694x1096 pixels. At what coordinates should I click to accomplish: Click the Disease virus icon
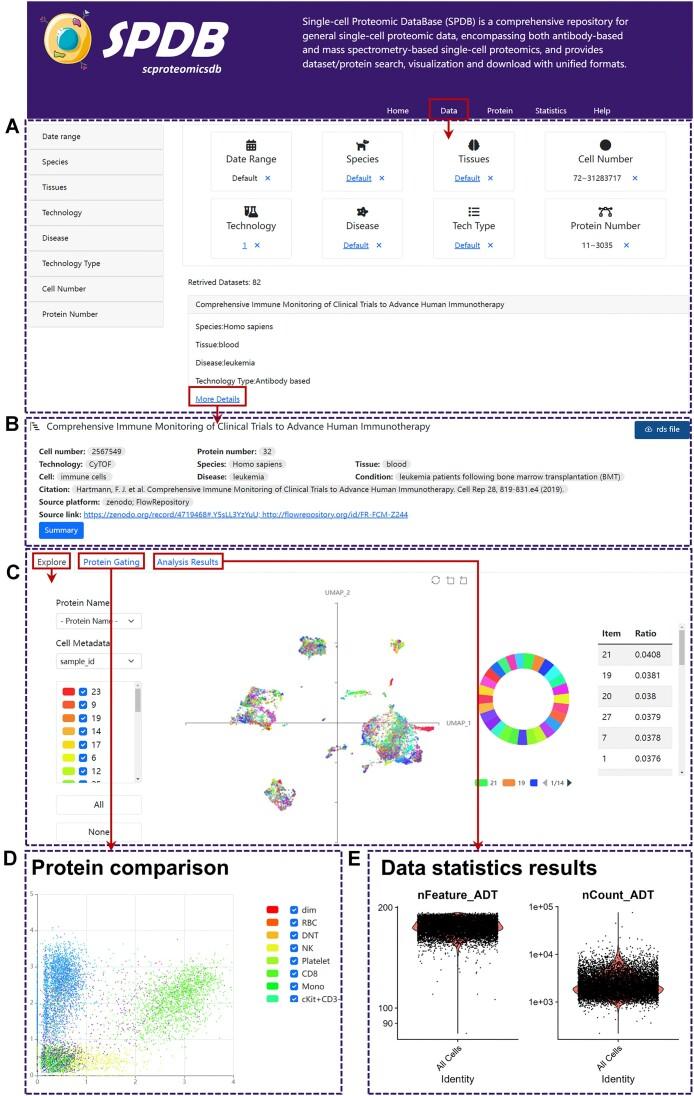[x=362, y=212]
